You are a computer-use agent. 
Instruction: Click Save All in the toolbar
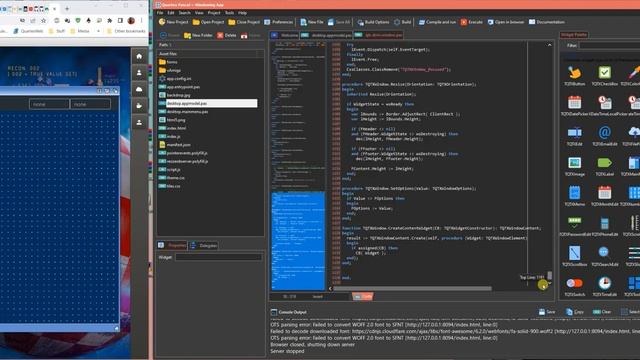click(x=339, y=22)
